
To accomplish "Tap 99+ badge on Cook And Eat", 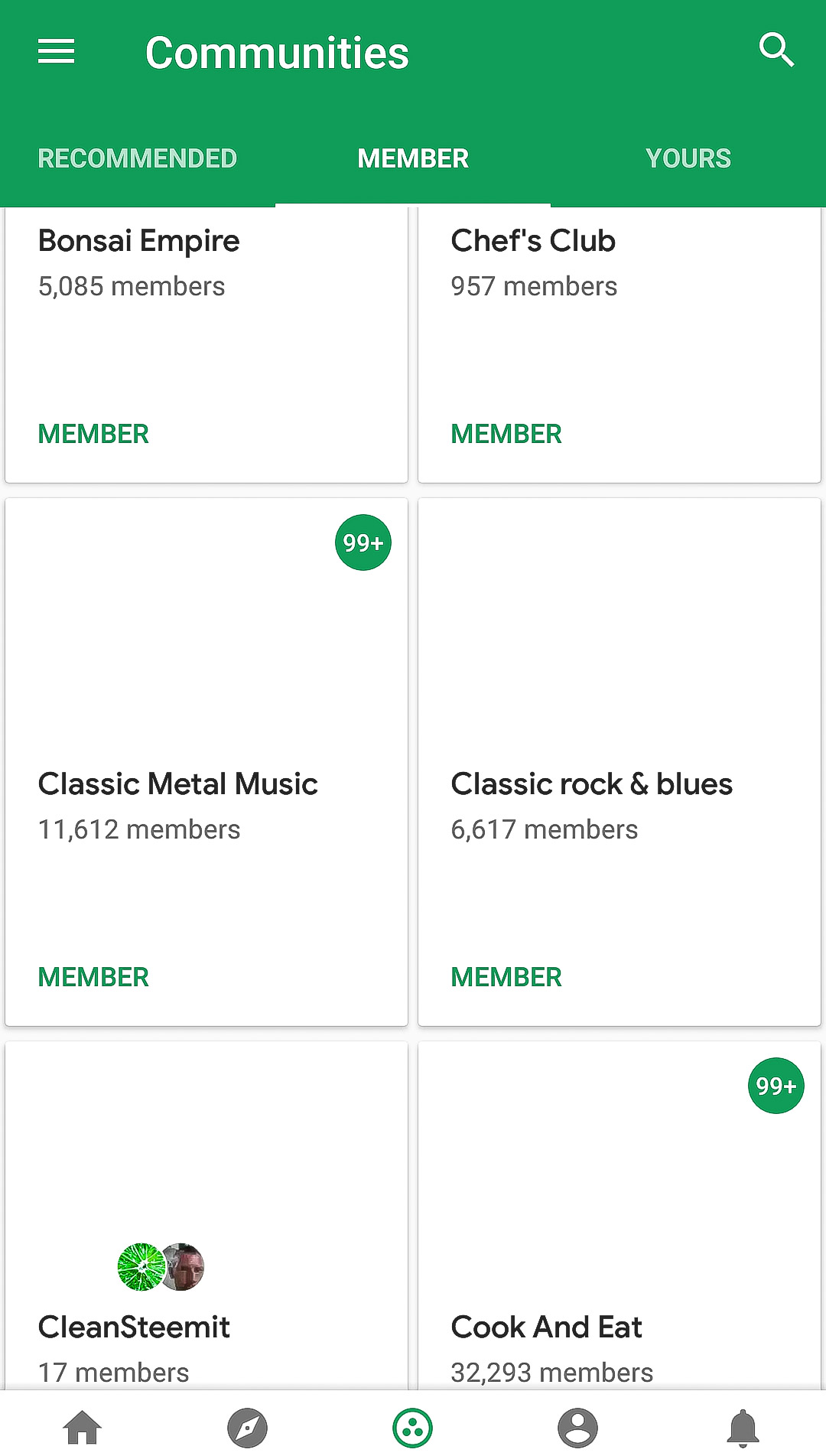I will click(x=776, y=1086).
